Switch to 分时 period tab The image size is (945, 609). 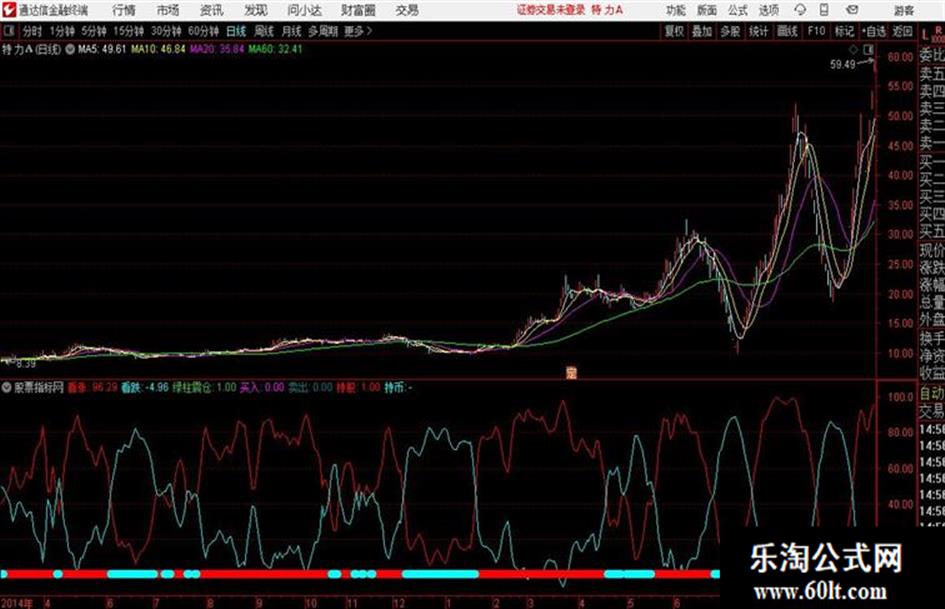(33, 31)
